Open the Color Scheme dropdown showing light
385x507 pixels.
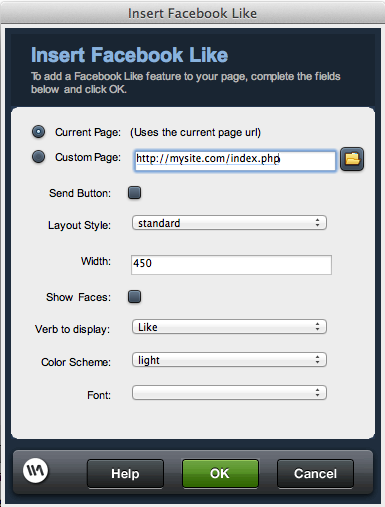(x=229, y=360)
